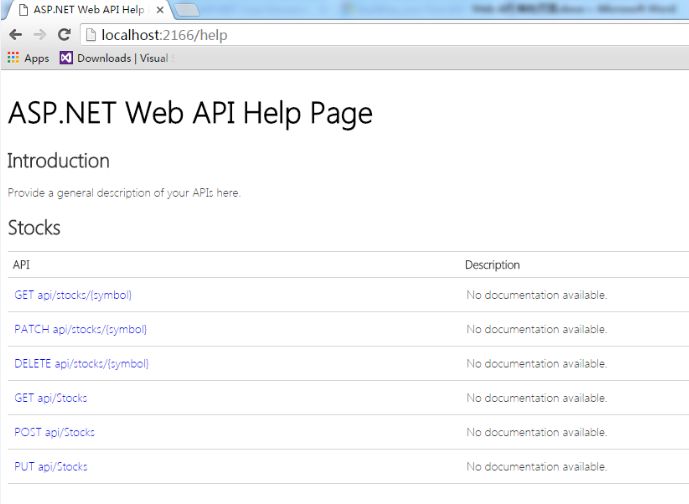Open the DELETE api/stocks/{symbol} link

(81, 363)
